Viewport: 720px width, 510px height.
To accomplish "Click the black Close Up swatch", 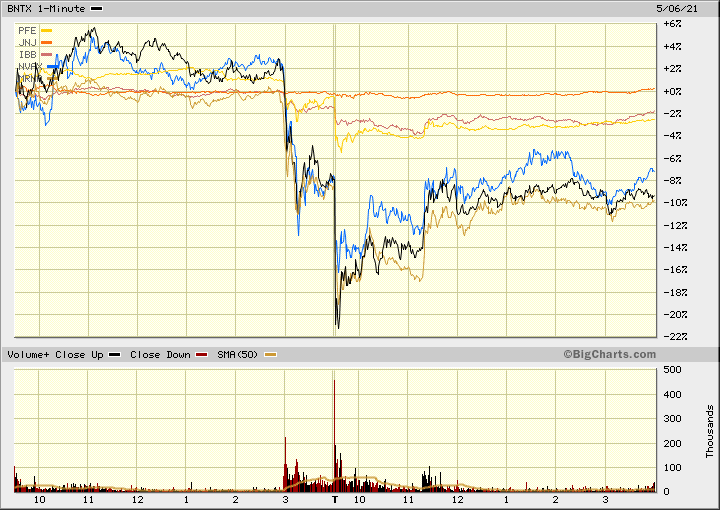I will 114,354.
